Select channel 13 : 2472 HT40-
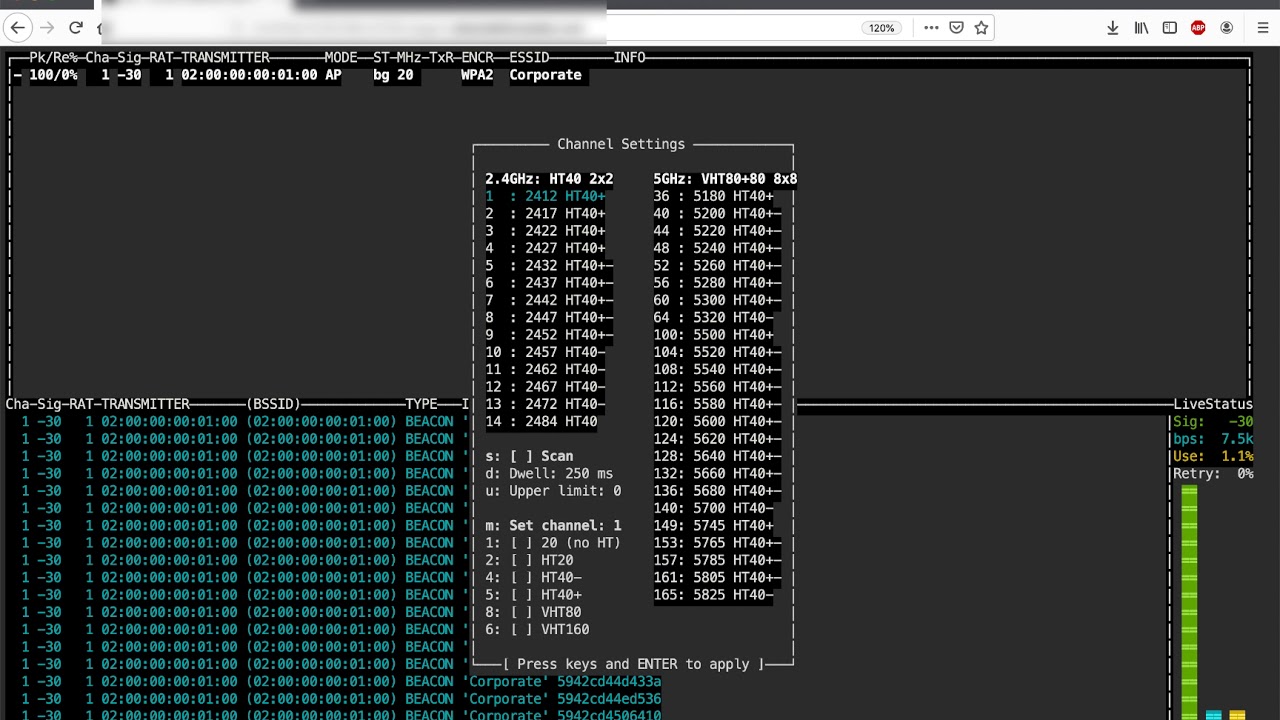This screenshot has height=720, width=1280. 545,404
